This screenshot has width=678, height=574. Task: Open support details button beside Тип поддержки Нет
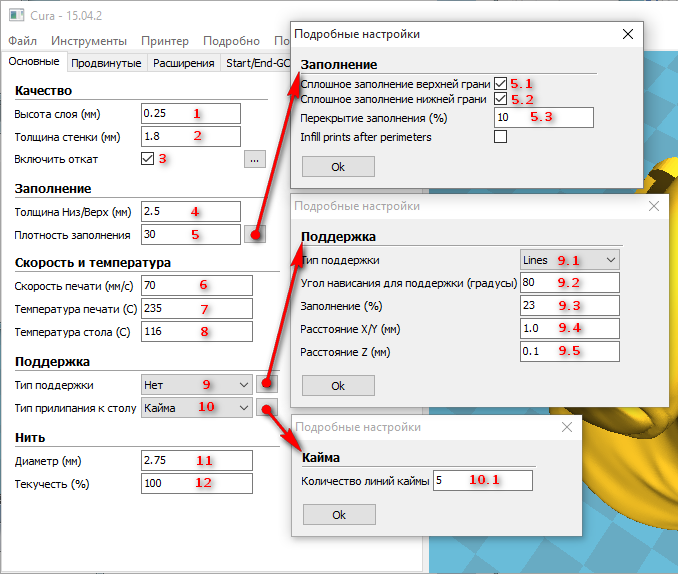(266, 384)
